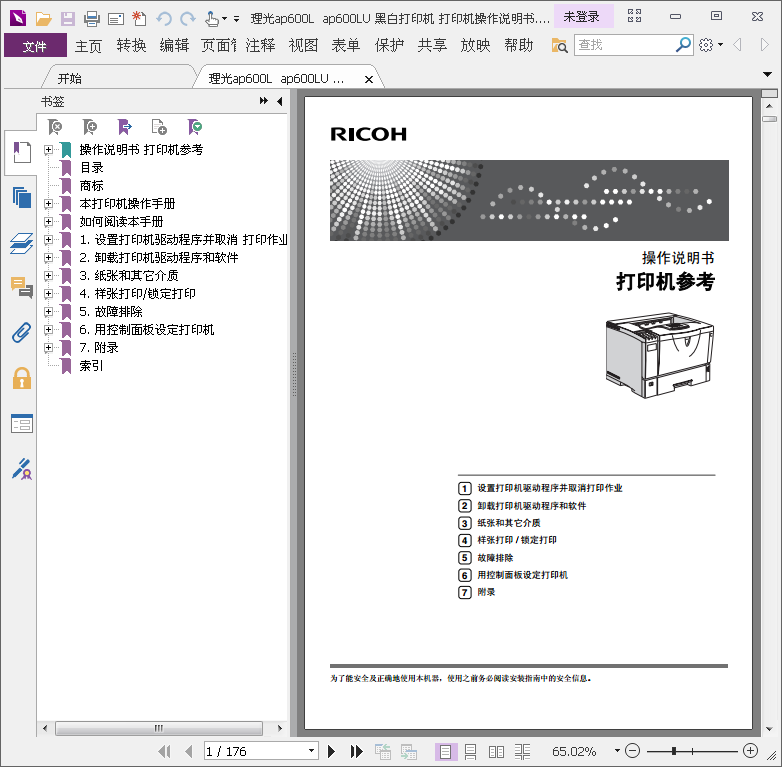The height and width of the screenshot is (767, 782).
Task: Click the set bookmark destination icon
Action: (125, 127)
